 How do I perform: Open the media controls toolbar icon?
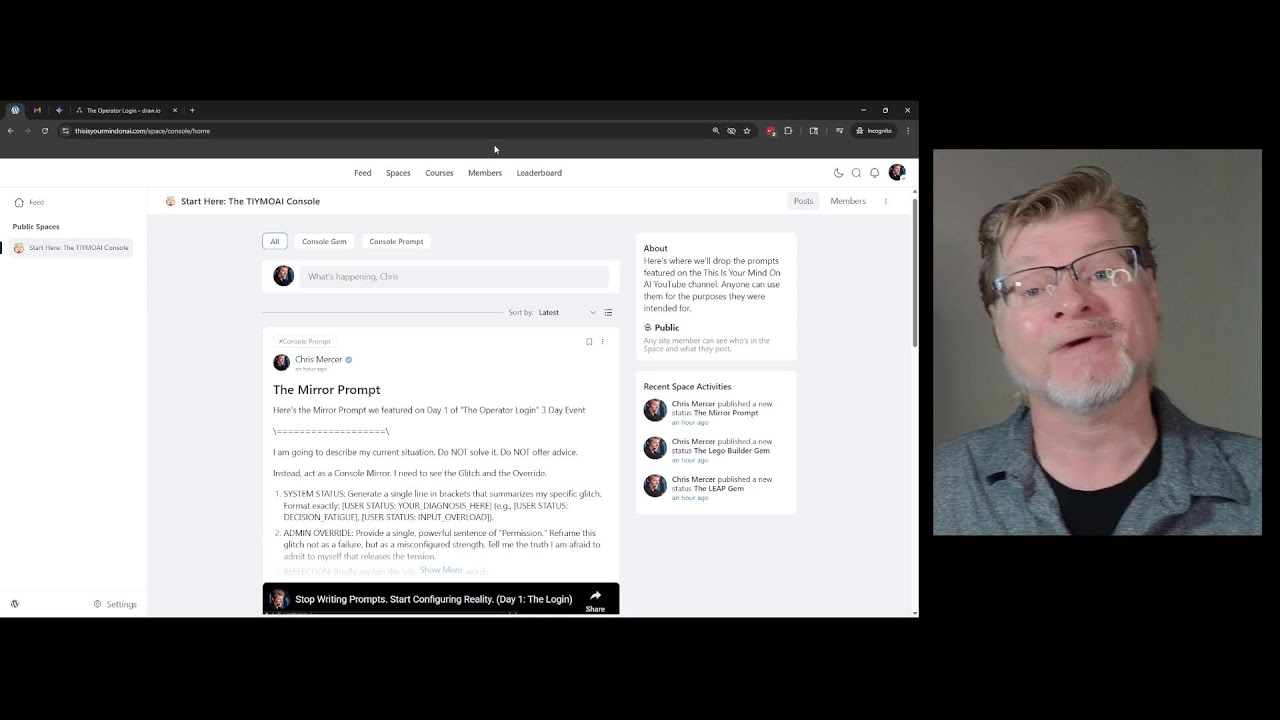click(839, 131)
